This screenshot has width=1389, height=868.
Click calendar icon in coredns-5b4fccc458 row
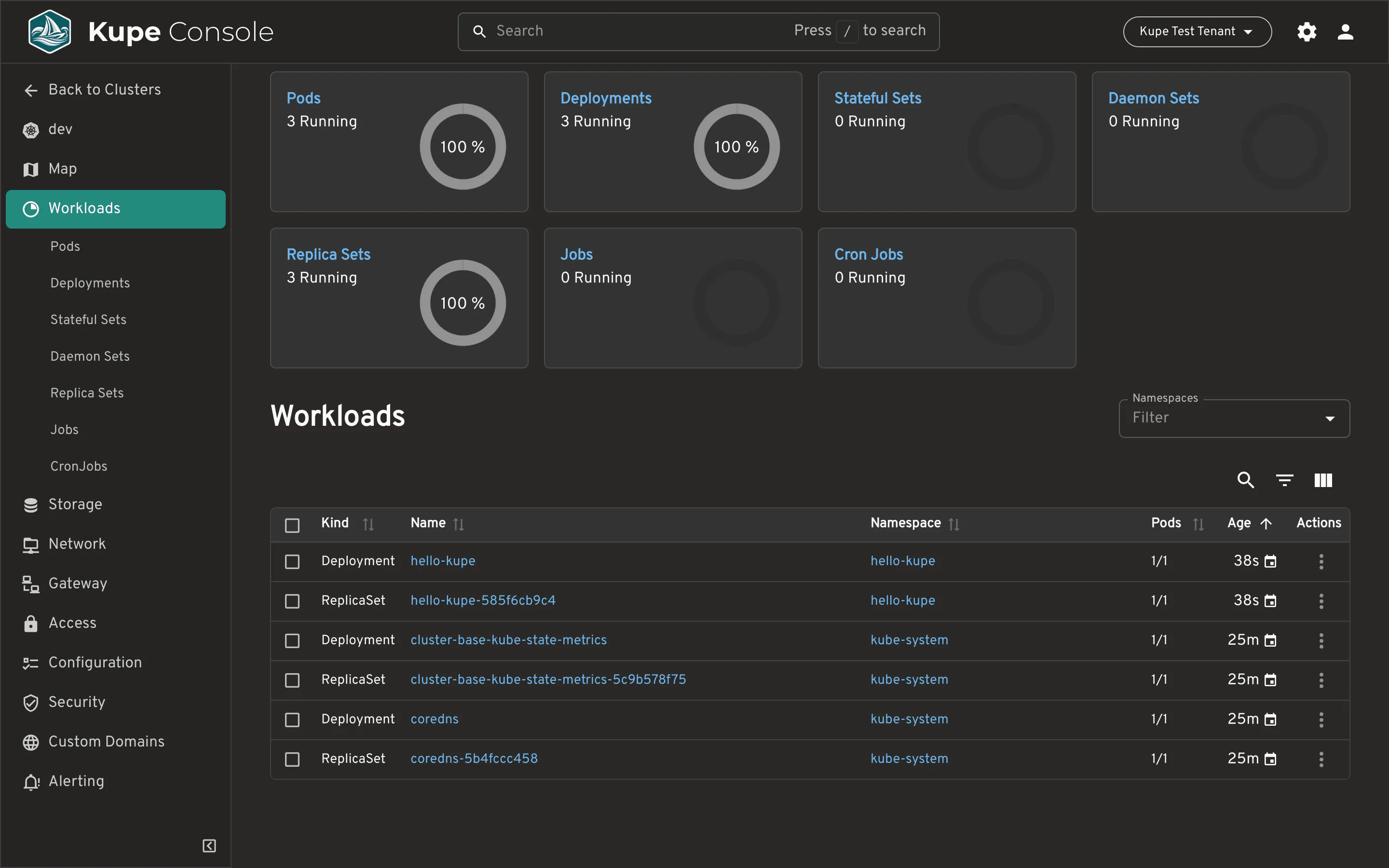(x=1271, y=759)
